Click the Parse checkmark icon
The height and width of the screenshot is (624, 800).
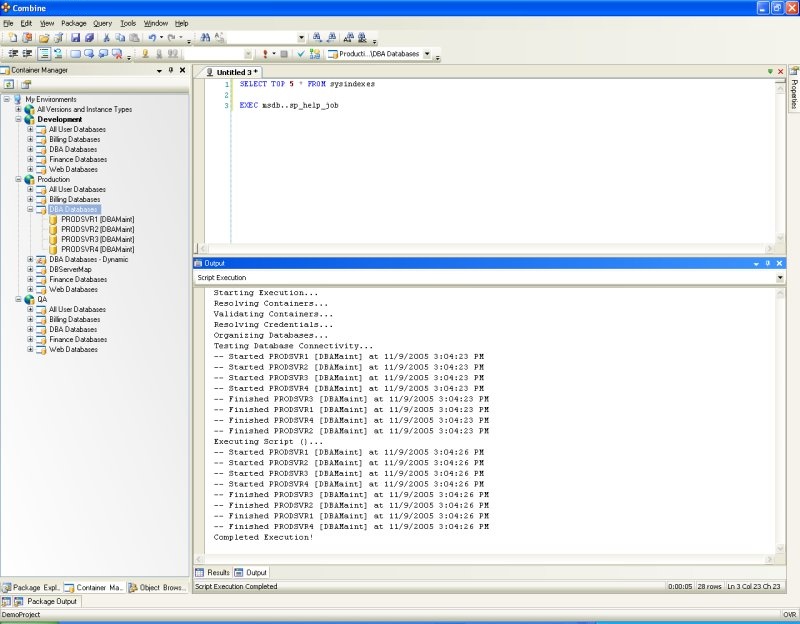click(301, 54)
